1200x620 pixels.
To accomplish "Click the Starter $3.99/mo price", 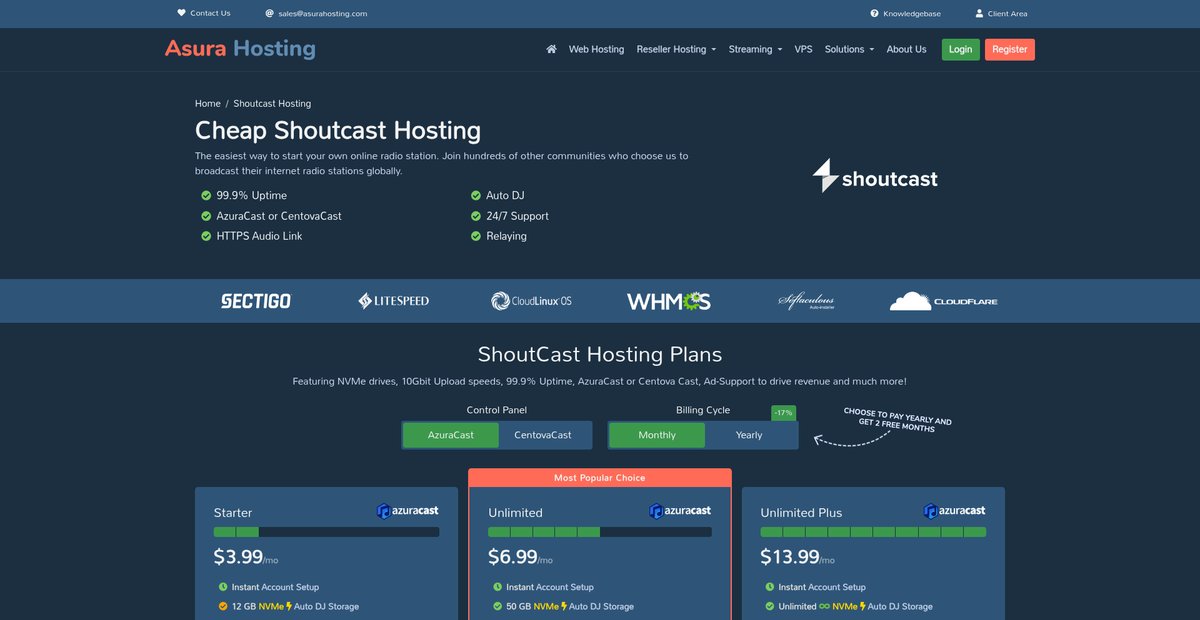I will (x=246, y=558).
